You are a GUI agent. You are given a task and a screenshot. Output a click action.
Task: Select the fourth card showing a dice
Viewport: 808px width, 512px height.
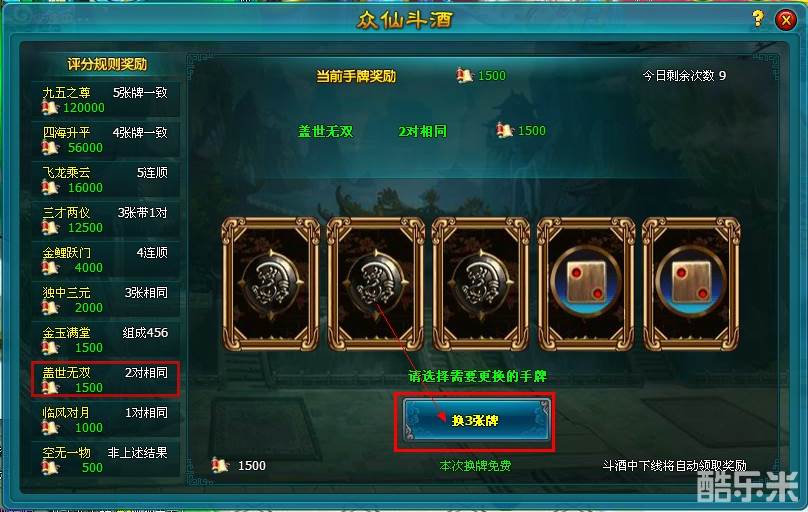coord(586,284)
